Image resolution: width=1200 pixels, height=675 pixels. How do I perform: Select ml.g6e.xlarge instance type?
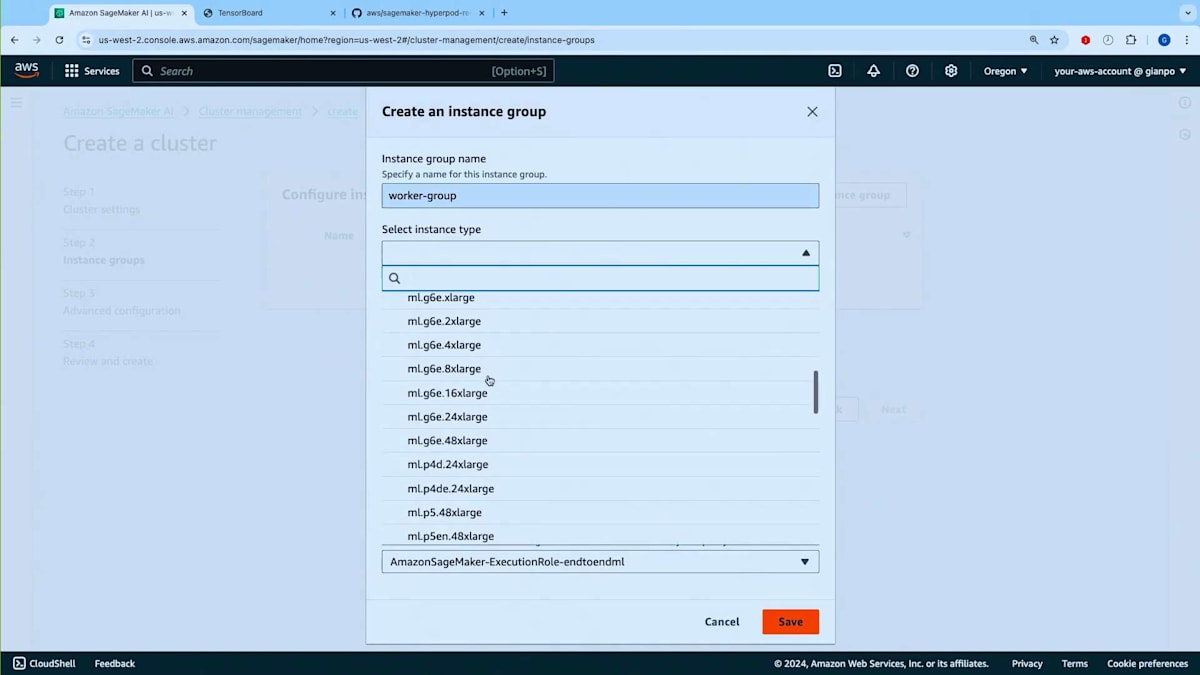[600, 298]
